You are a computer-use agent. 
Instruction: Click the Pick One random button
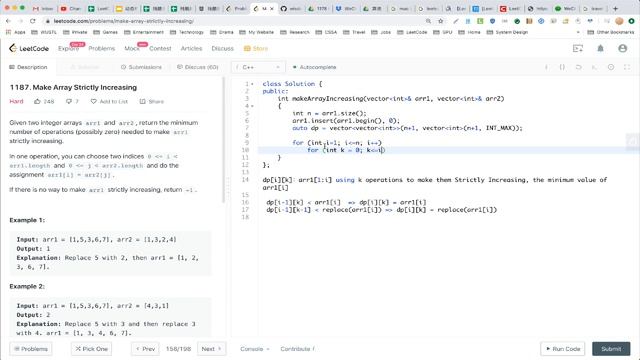tap(91, 349)
